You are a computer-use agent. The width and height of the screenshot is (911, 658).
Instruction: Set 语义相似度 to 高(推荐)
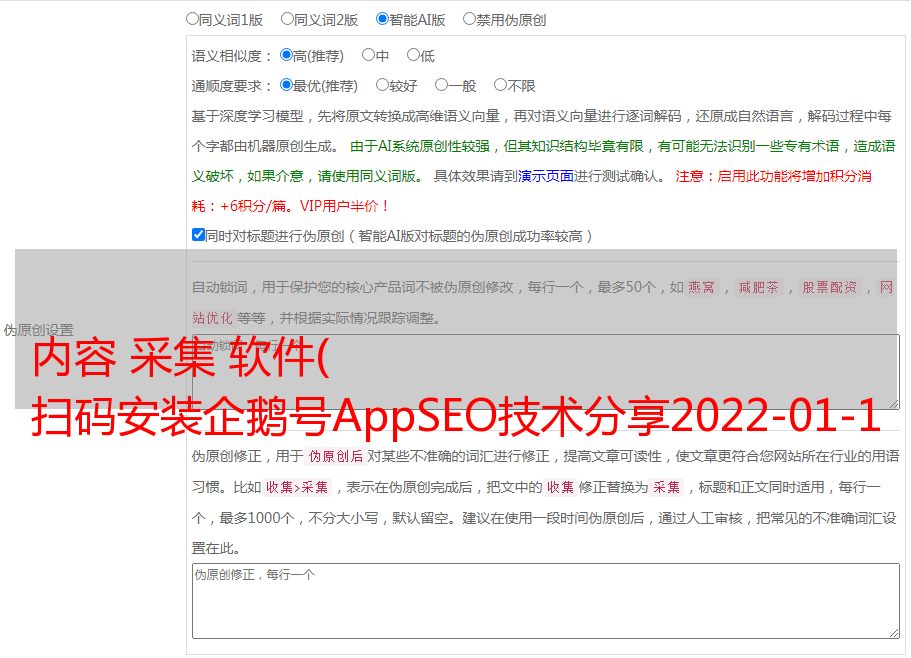point(286,56)
